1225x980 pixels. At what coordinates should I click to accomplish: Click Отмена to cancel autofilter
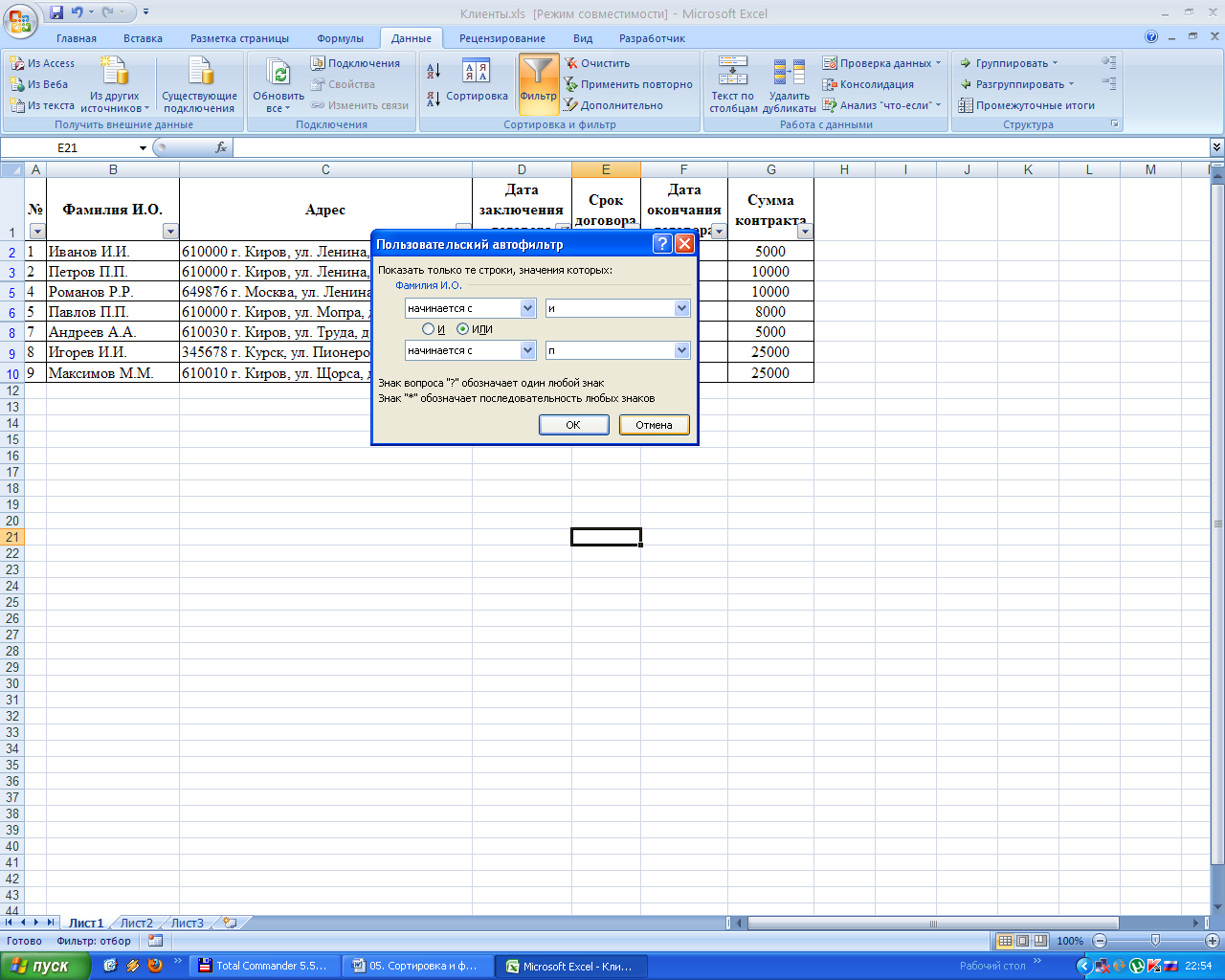click(654, 425)
